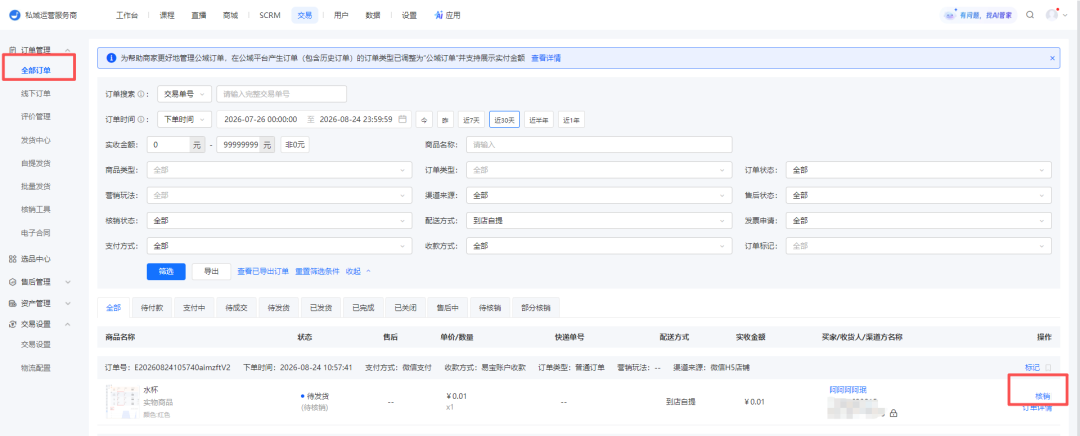The height and width of the screenshot is (436, 1080).
Task: Select the 昨 date shortcut
Action: click(446, 120)
